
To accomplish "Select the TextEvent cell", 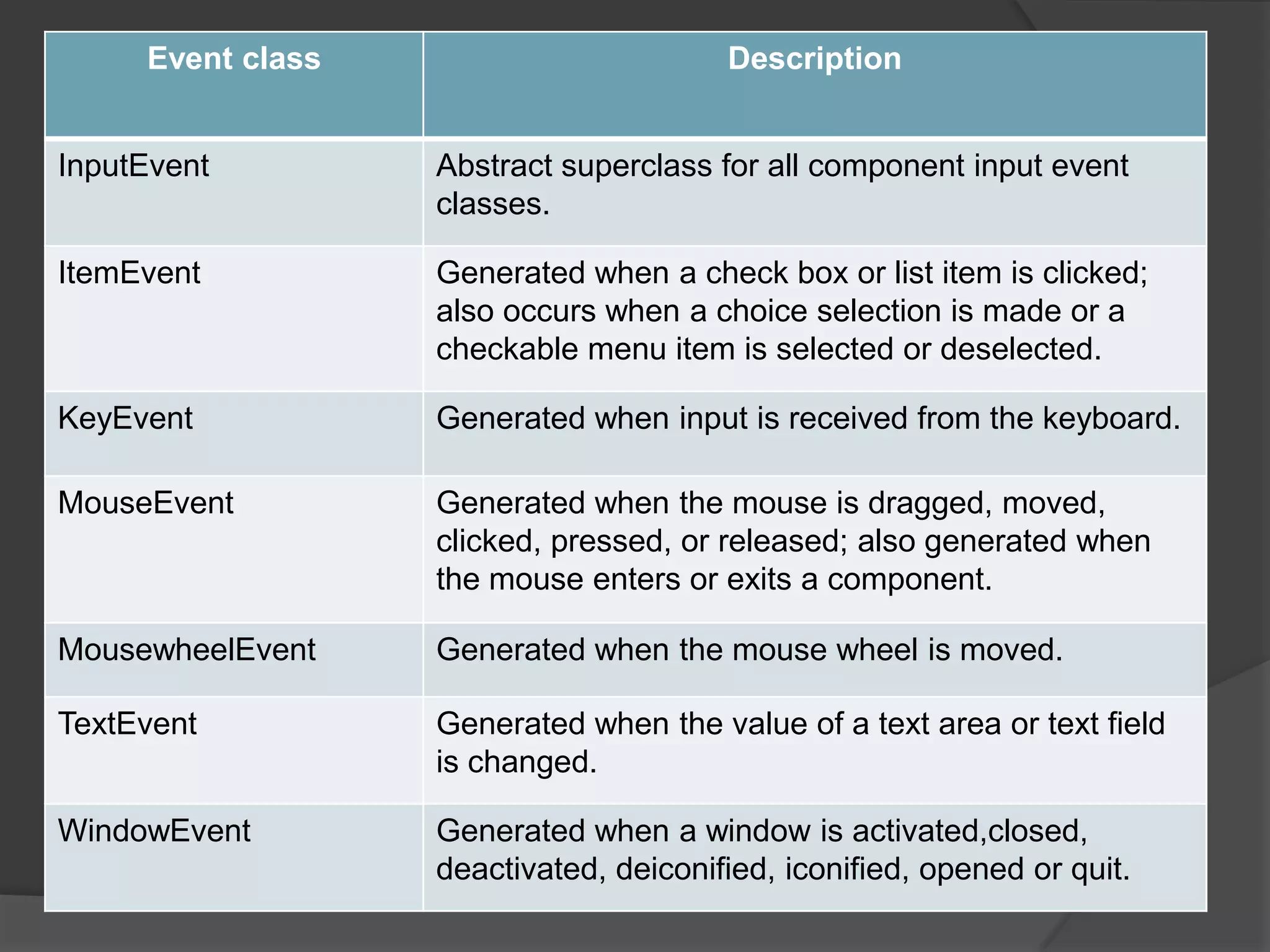I will pos(127,724).
